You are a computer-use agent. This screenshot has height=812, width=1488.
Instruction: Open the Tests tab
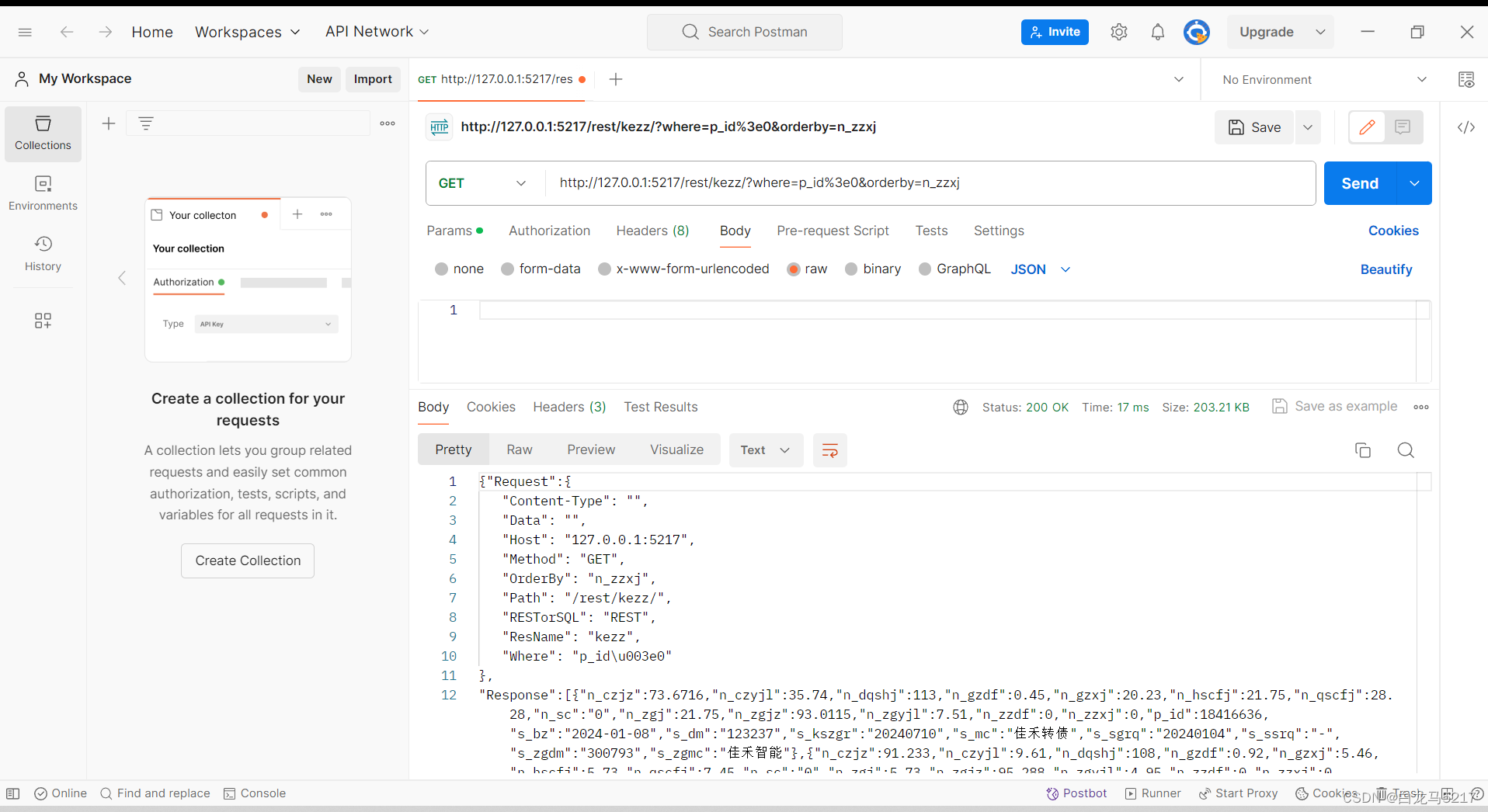coord(931,231)
